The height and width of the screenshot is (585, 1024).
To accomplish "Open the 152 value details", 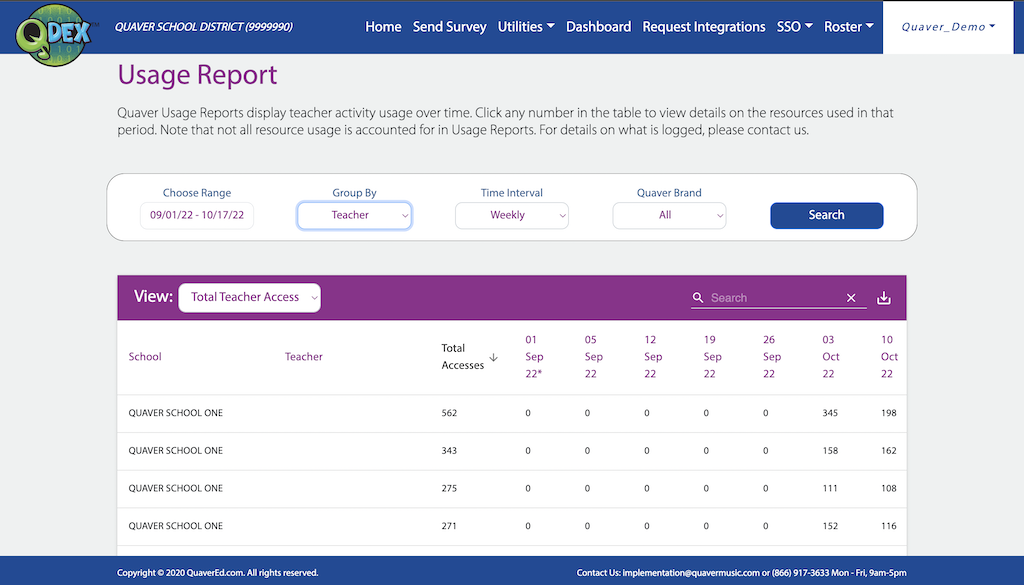I will point(830,526).
